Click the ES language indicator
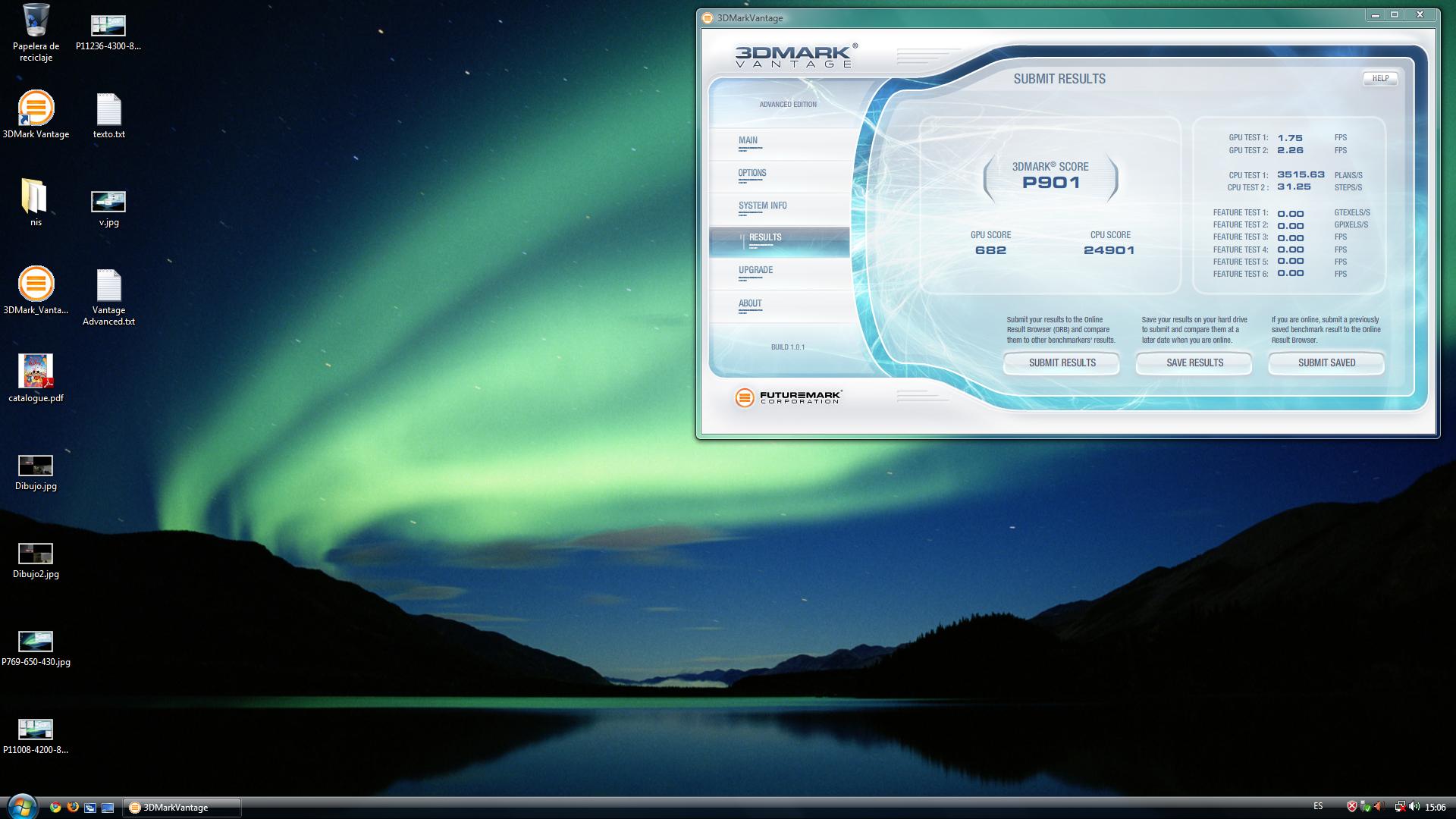The width and height of the screenshot is (1456, 819). coord(1318,807)
